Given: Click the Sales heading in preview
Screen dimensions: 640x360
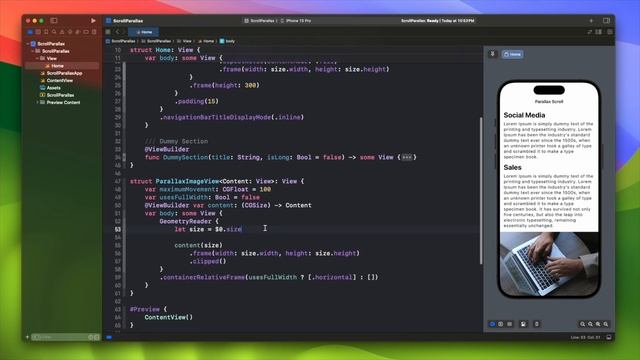Looking at the screenshot, I should click(x=512, y=167).
